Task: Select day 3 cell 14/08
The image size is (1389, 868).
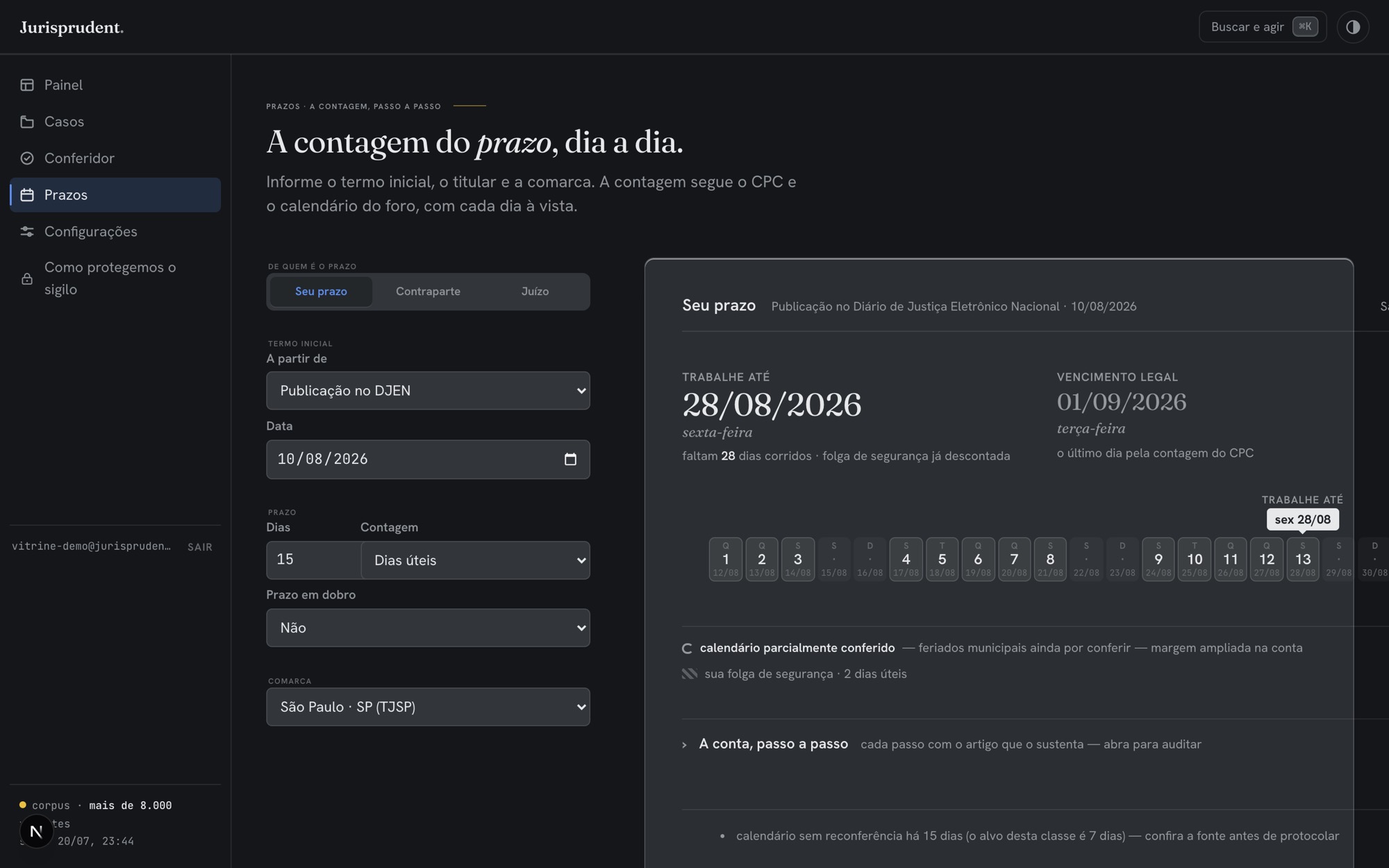Action: coord(798,559)
